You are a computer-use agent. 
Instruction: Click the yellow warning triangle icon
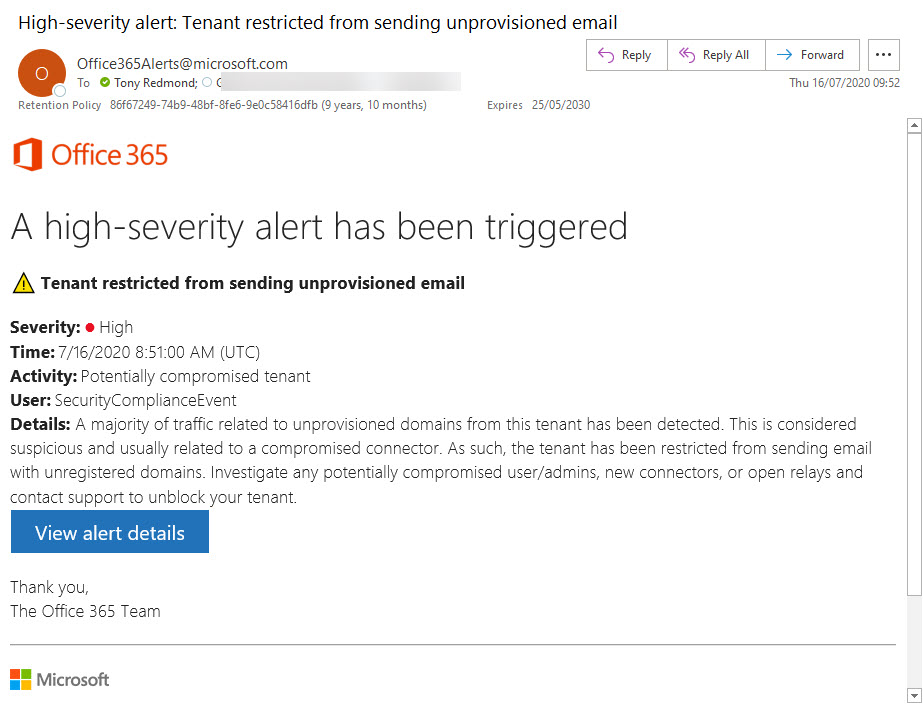(23, 284)
